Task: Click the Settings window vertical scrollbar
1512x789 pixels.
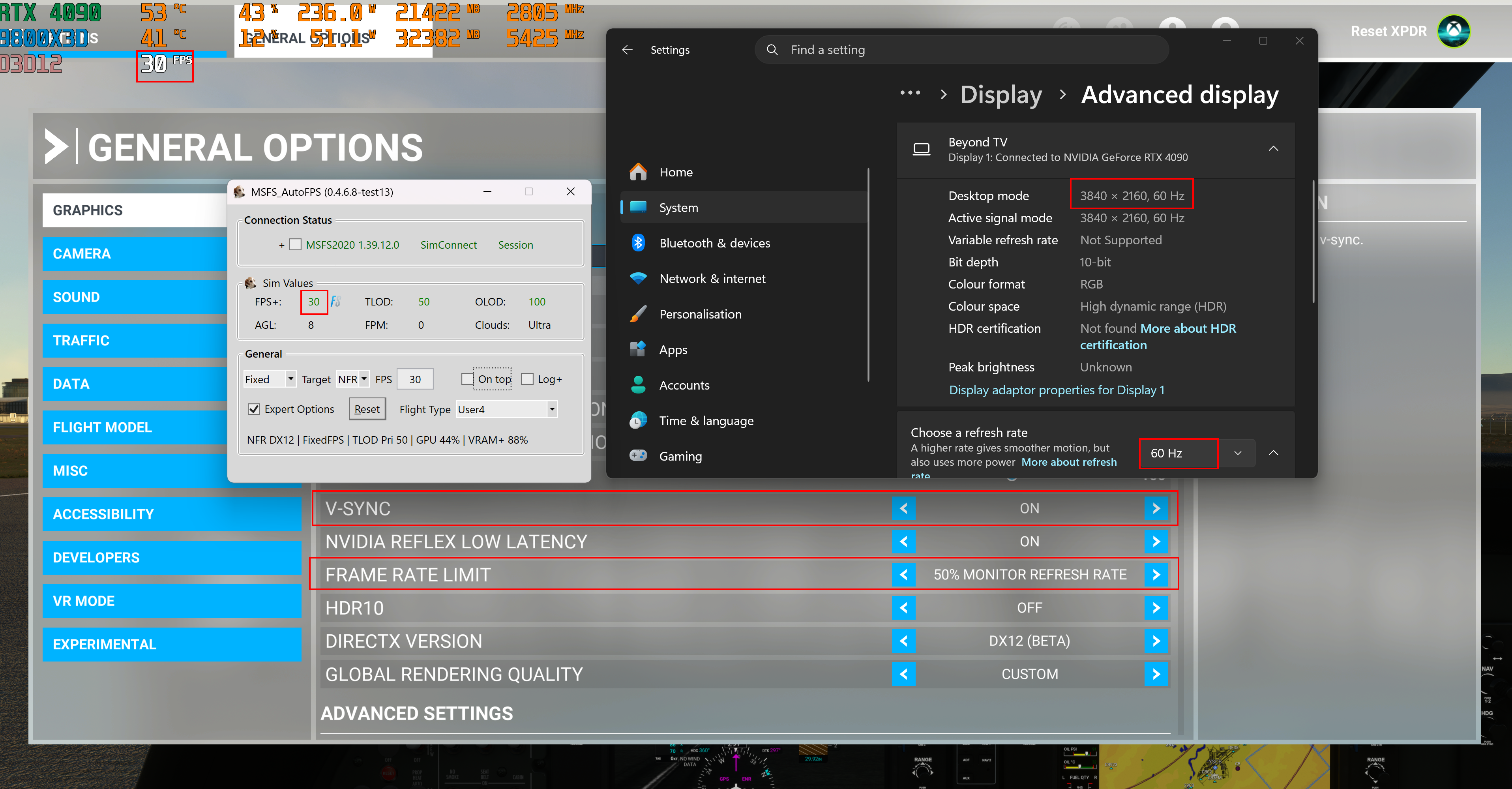Action: click(1313, 242)
